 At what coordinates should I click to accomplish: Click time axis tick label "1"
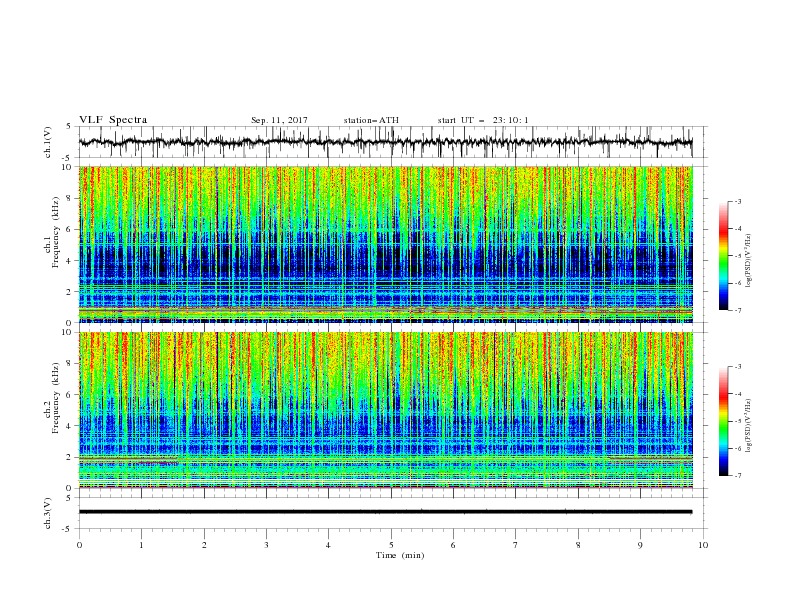tap(142, 545)
